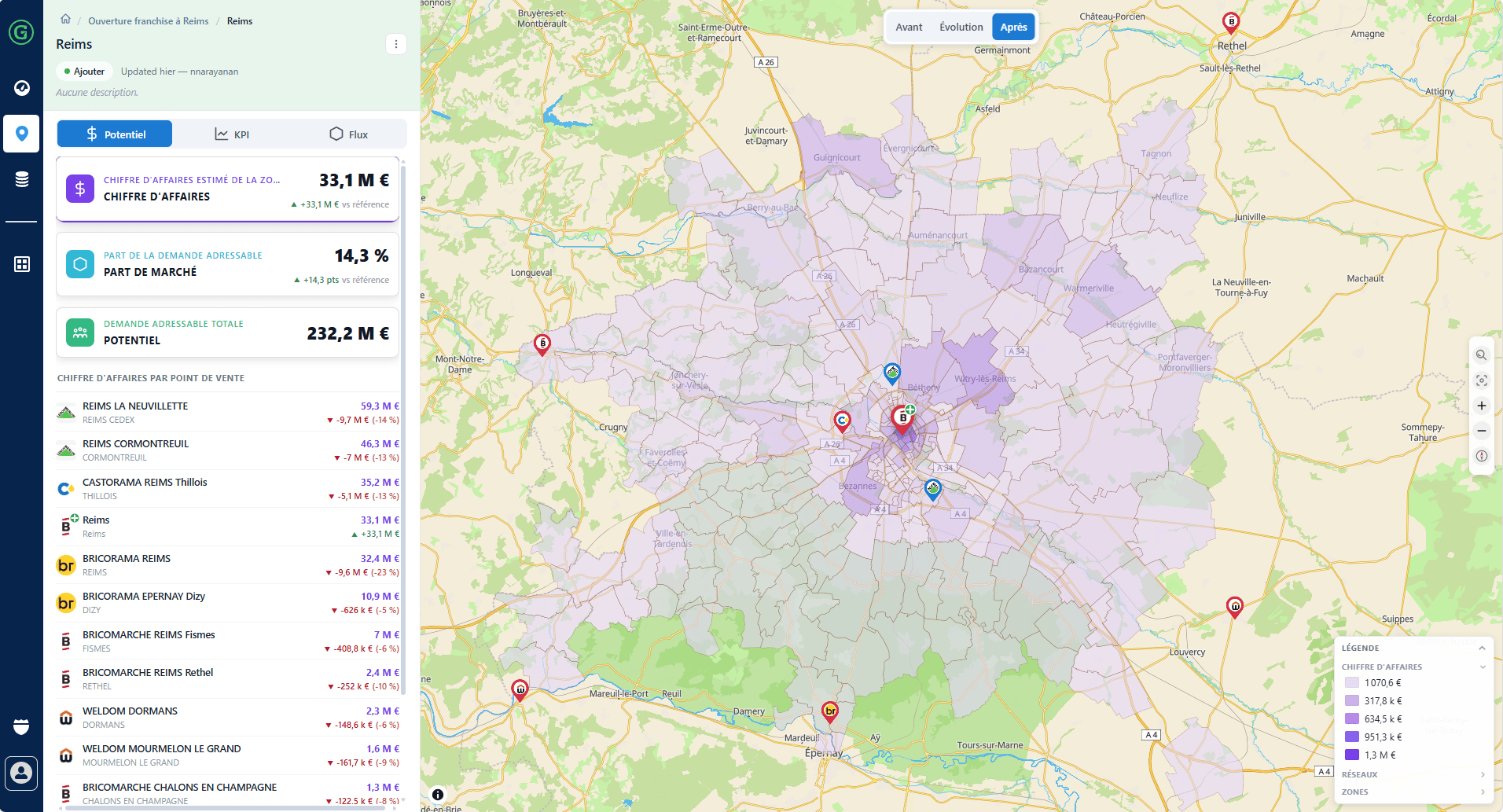Expand the Réseaux legend section
Screen dimensions: 1503x812
click(1483, 774)
